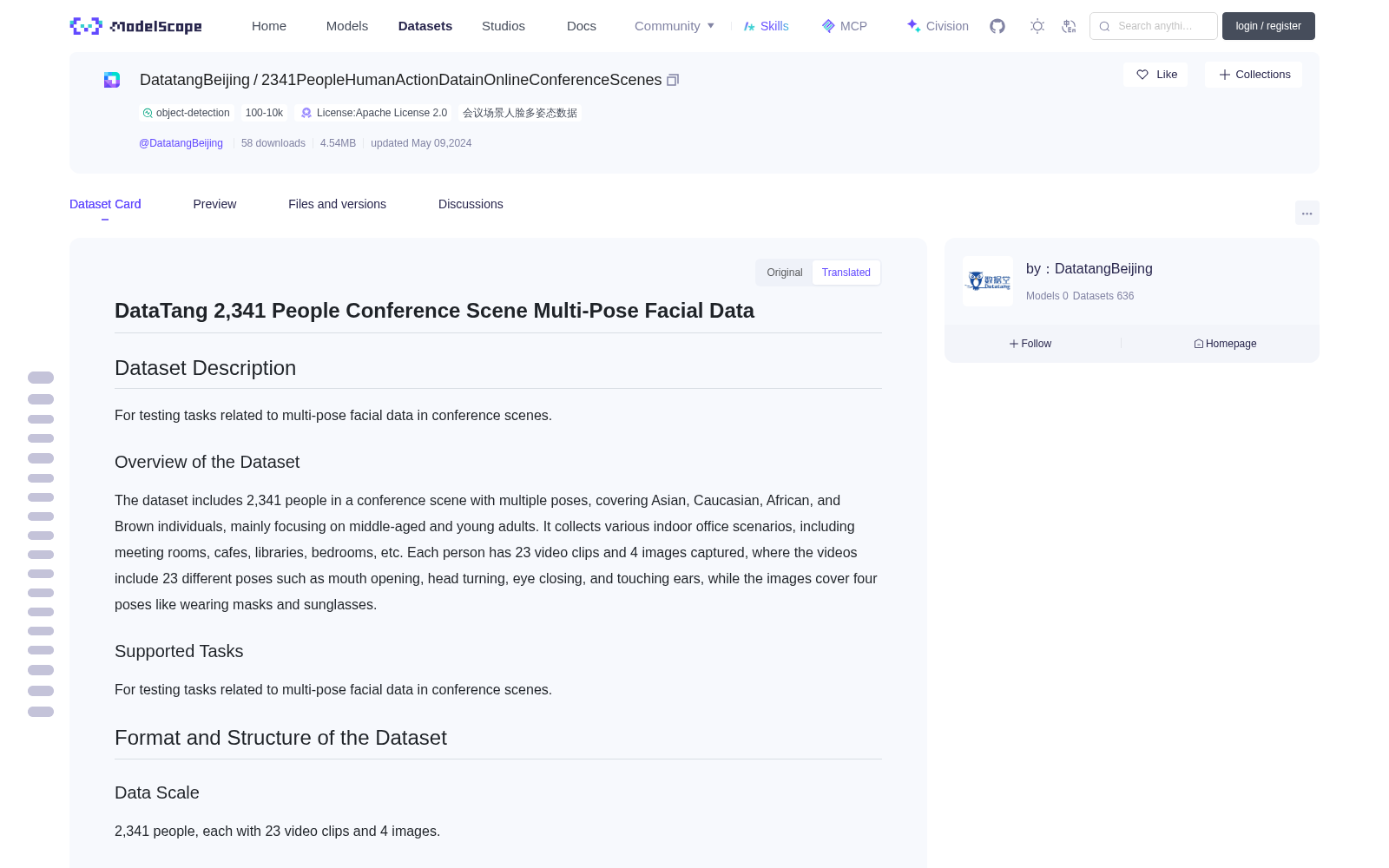Screen dimensions: 1389x868
Task: Click the main DataTang 2,341 People title
Action: point(434,311)
